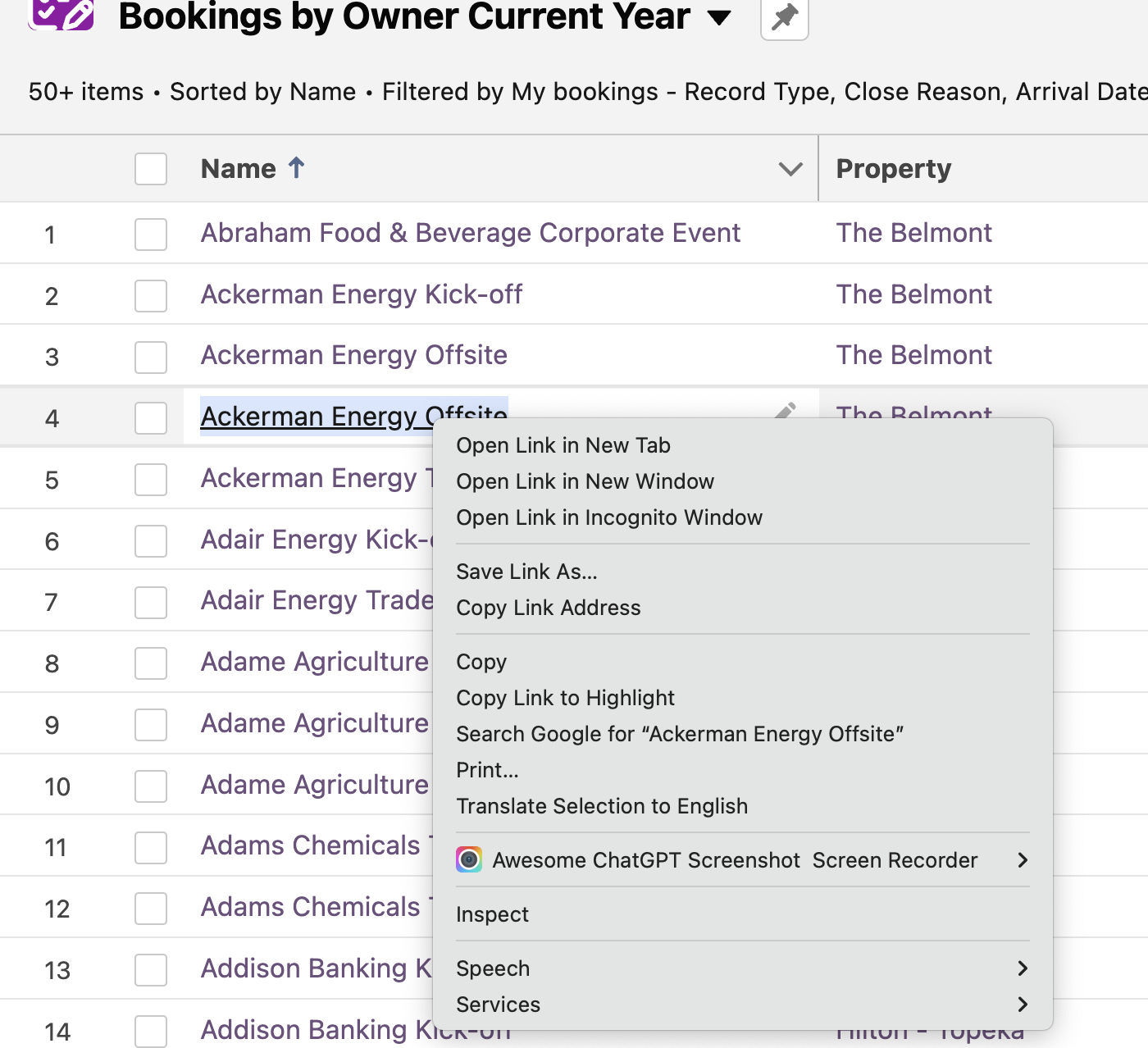Open the Adame Agriculture booking in row 9
The width and height of the screenshot is (1148, 1048).
click(x=315, y=723)
